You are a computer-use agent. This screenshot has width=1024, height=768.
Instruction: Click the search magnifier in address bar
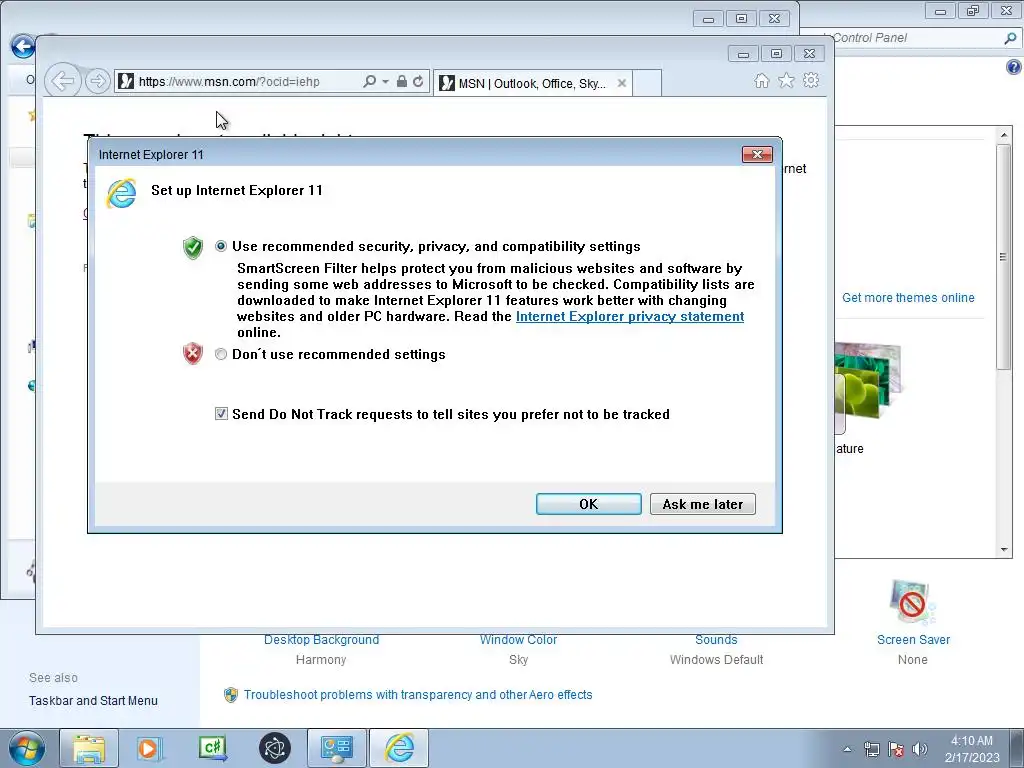[369, 81]
